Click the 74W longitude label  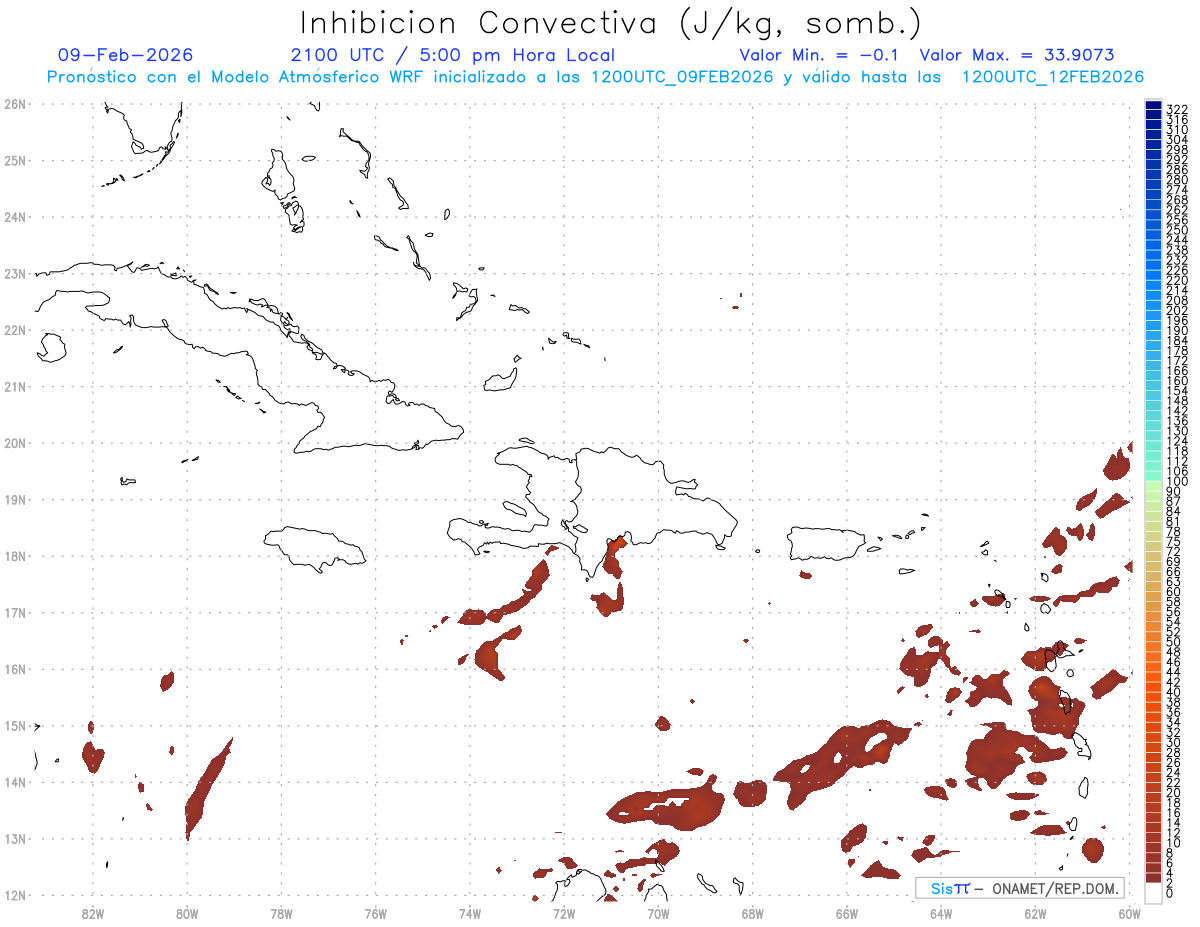pyautogui.click(x=469, y=913)
